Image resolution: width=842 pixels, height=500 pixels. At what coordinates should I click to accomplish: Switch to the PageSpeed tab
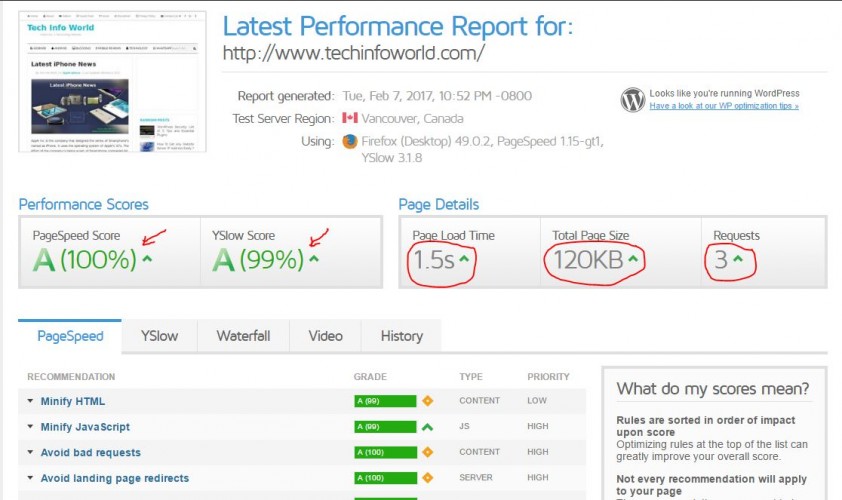(x=70, y=336)
